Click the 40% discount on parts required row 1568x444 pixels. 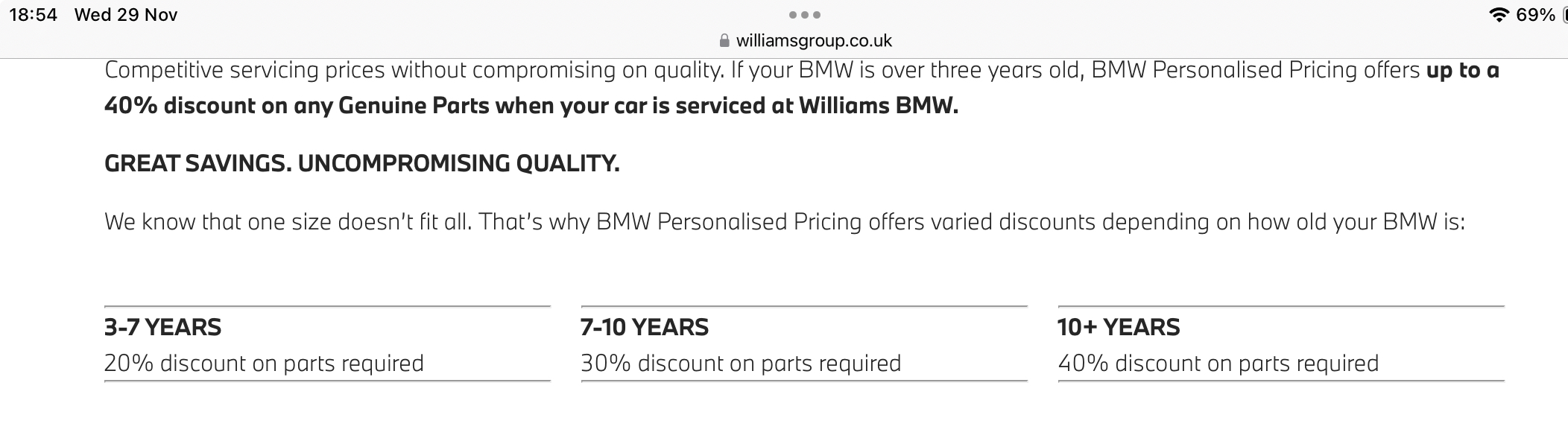point(1218,364)
